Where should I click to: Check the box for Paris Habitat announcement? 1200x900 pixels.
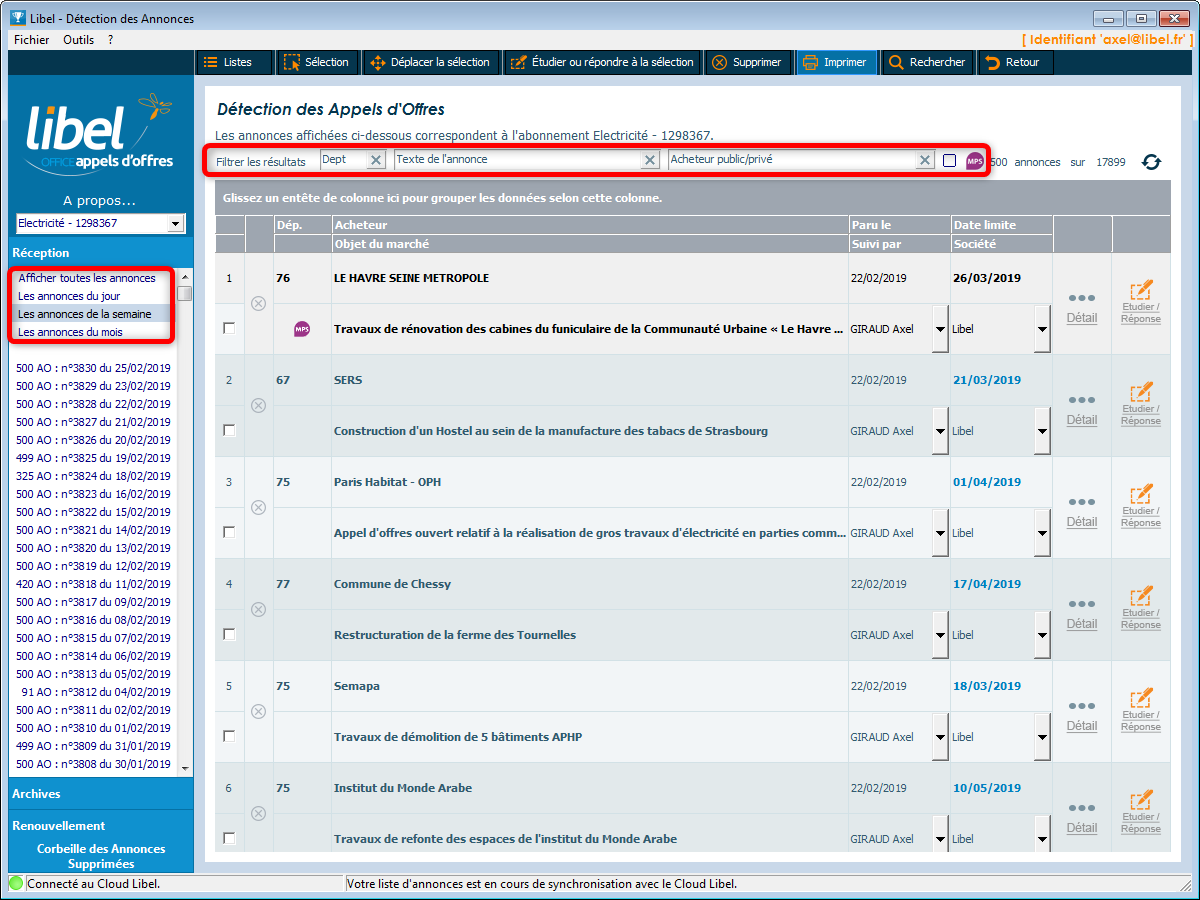tap(229, 532)
